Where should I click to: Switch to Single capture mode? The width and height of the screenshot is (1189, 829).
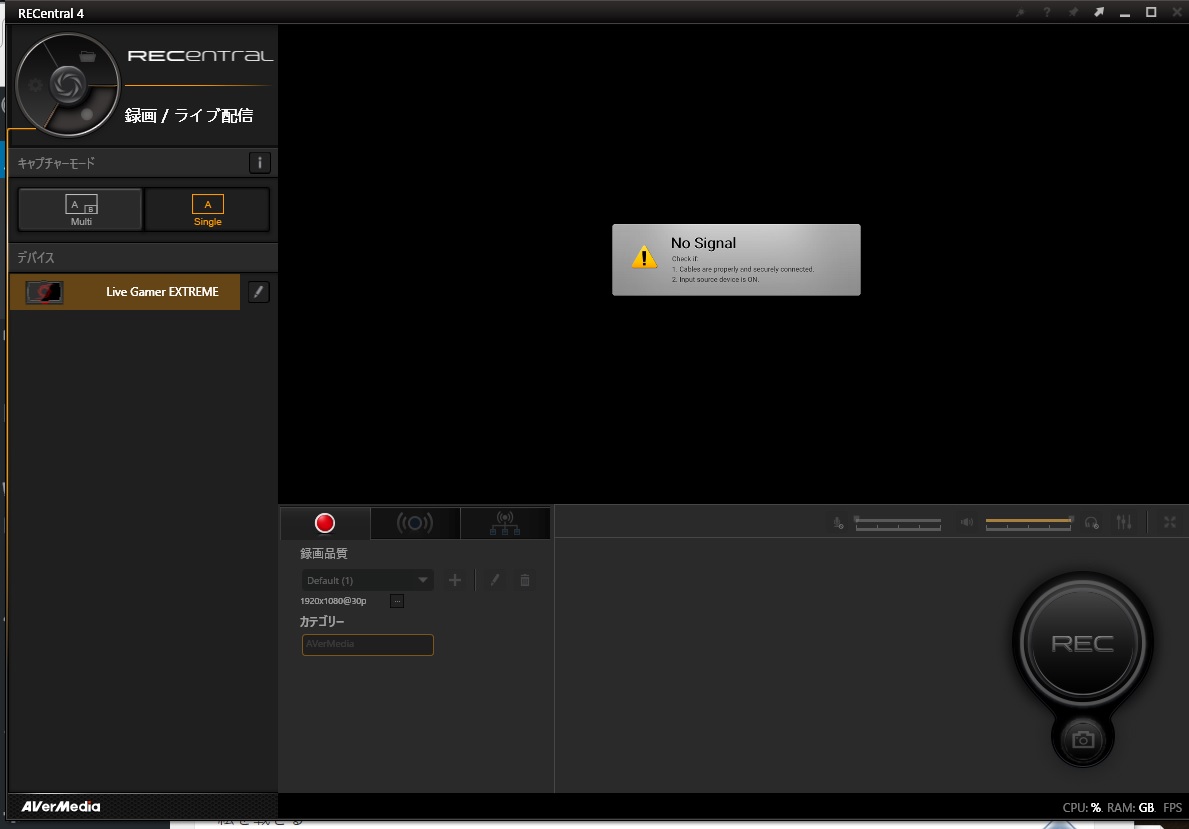(x=207, y=209)
